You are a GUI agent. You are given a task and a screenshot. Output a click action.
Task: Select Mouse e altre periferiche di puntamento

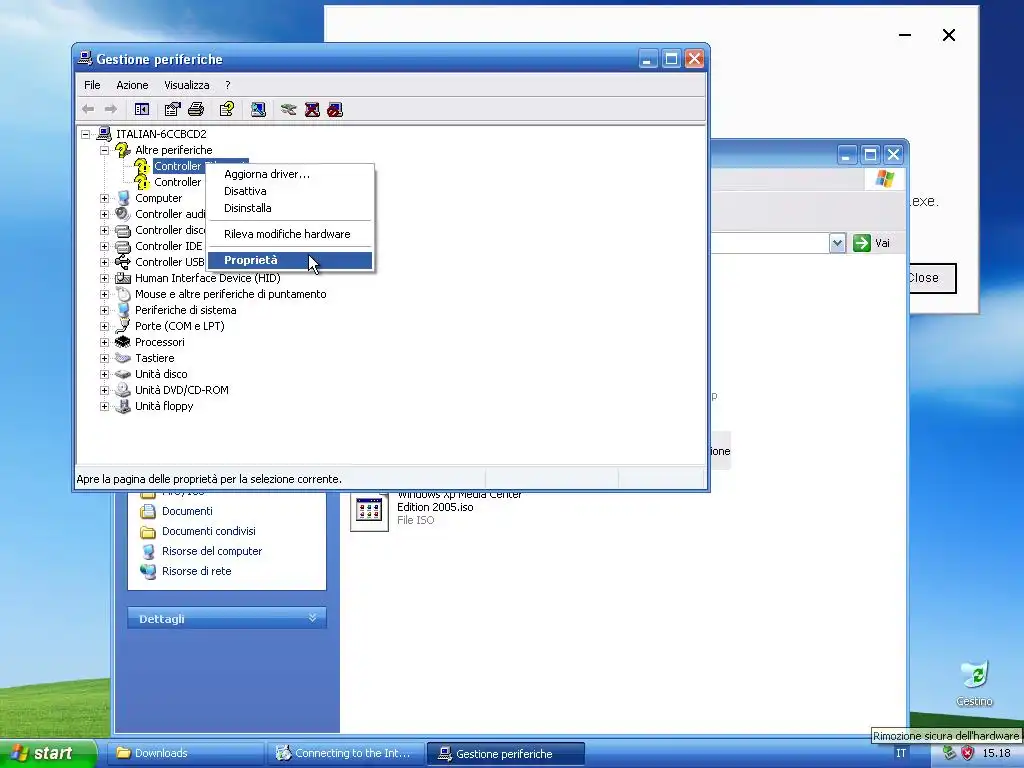coord(231,295)
